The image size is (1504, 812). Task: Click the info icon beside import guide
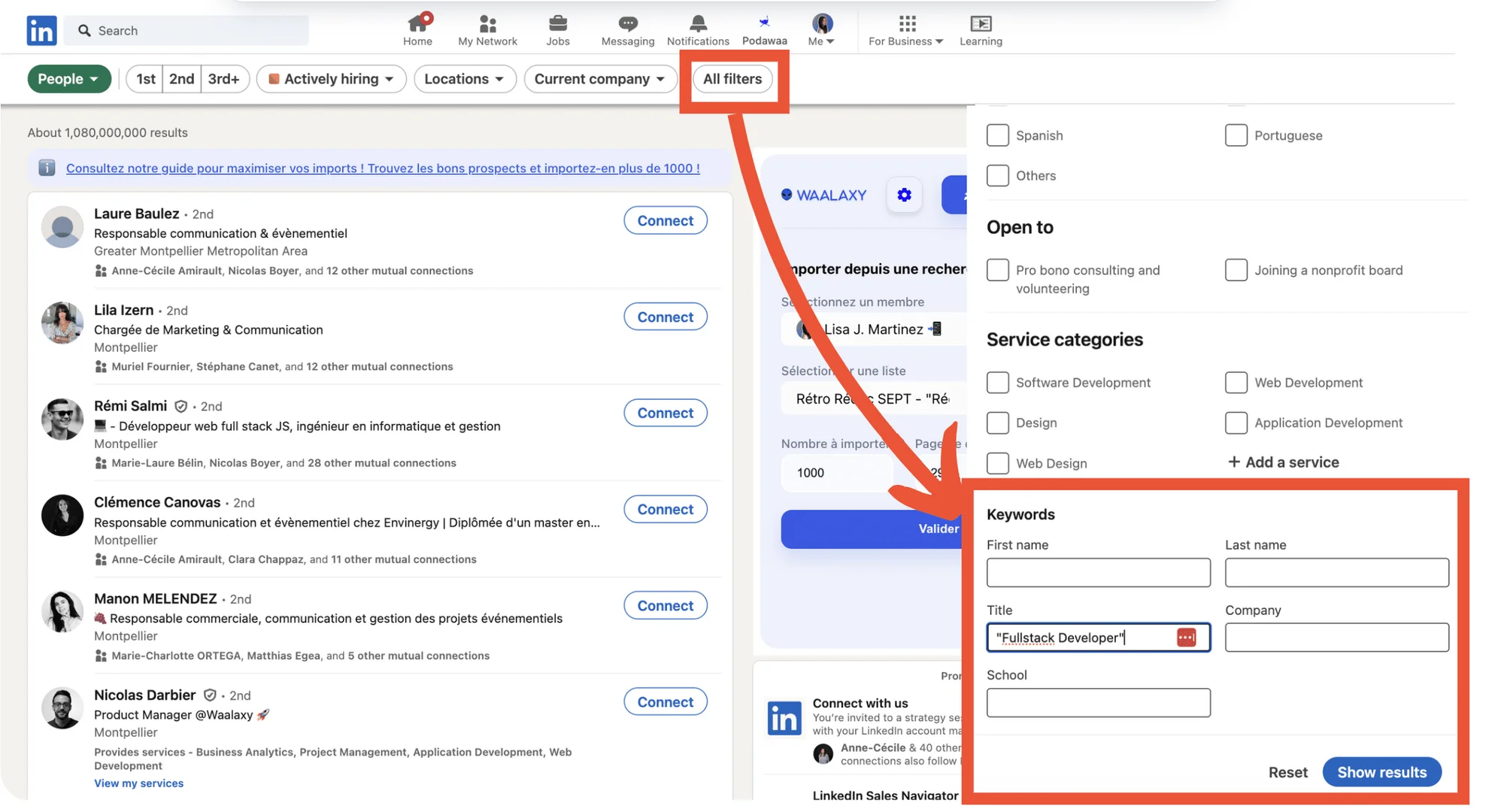coord(47,168)
